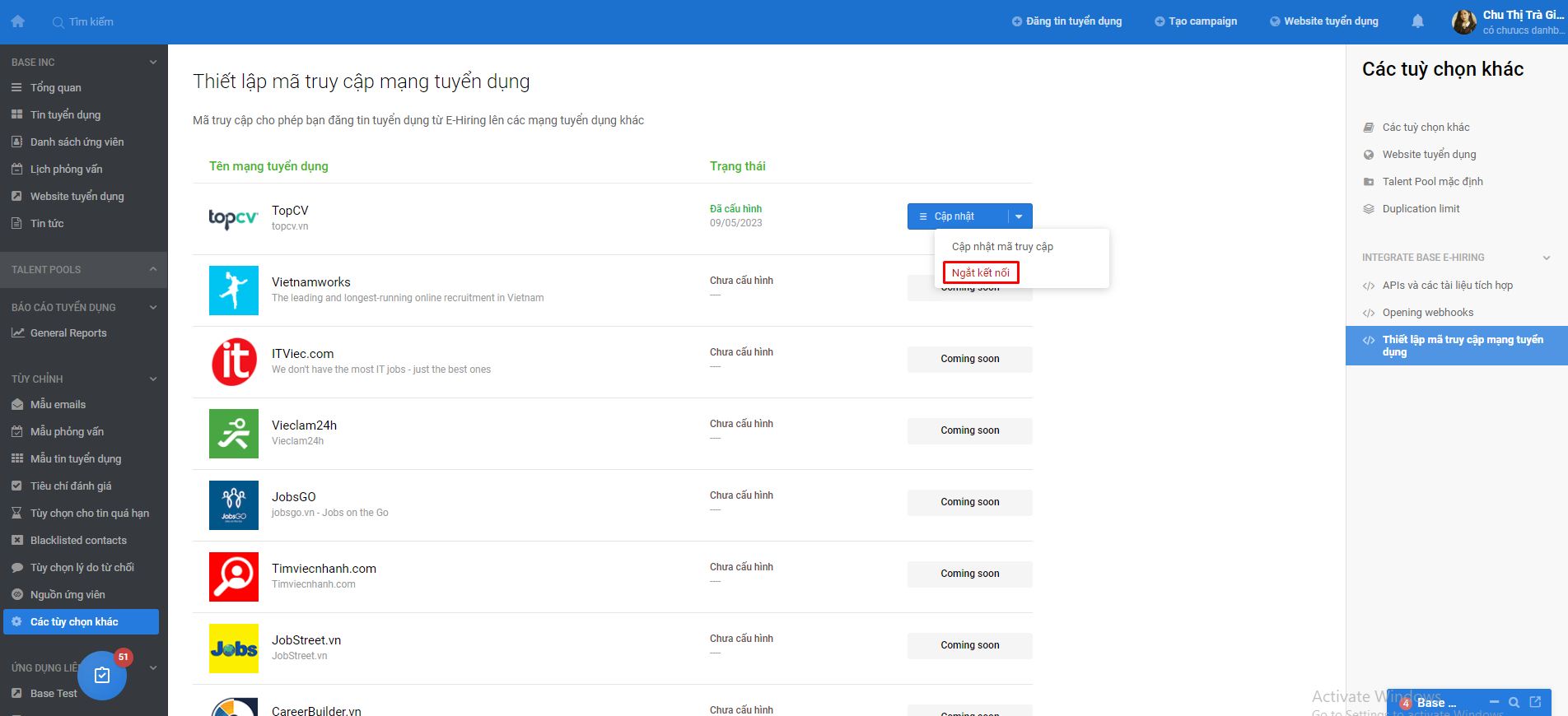Click the Tổng quan sidebar icon
Viewport: 1568px width, 716px height.
click(16, 87)
